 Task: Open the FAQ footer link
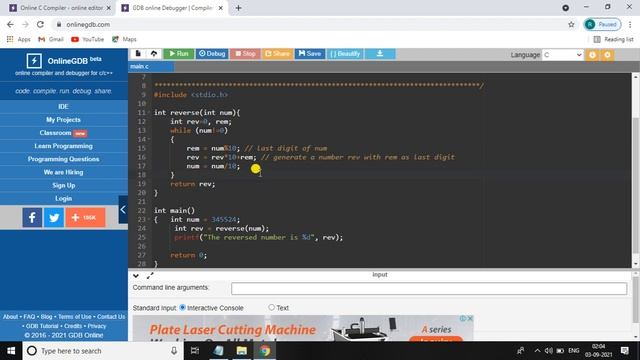click(x=29, y=317)
